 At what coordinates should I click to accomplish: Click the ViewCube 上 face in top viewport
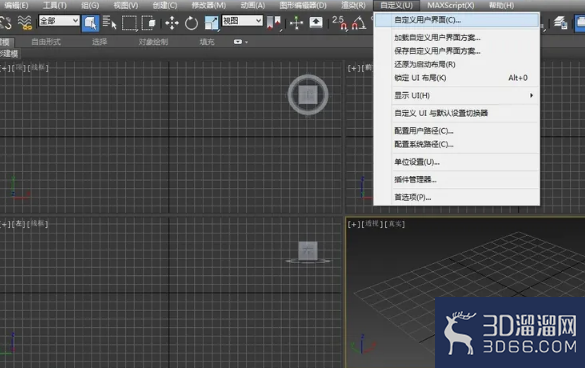pyautogui.click(x=308, y=95)
